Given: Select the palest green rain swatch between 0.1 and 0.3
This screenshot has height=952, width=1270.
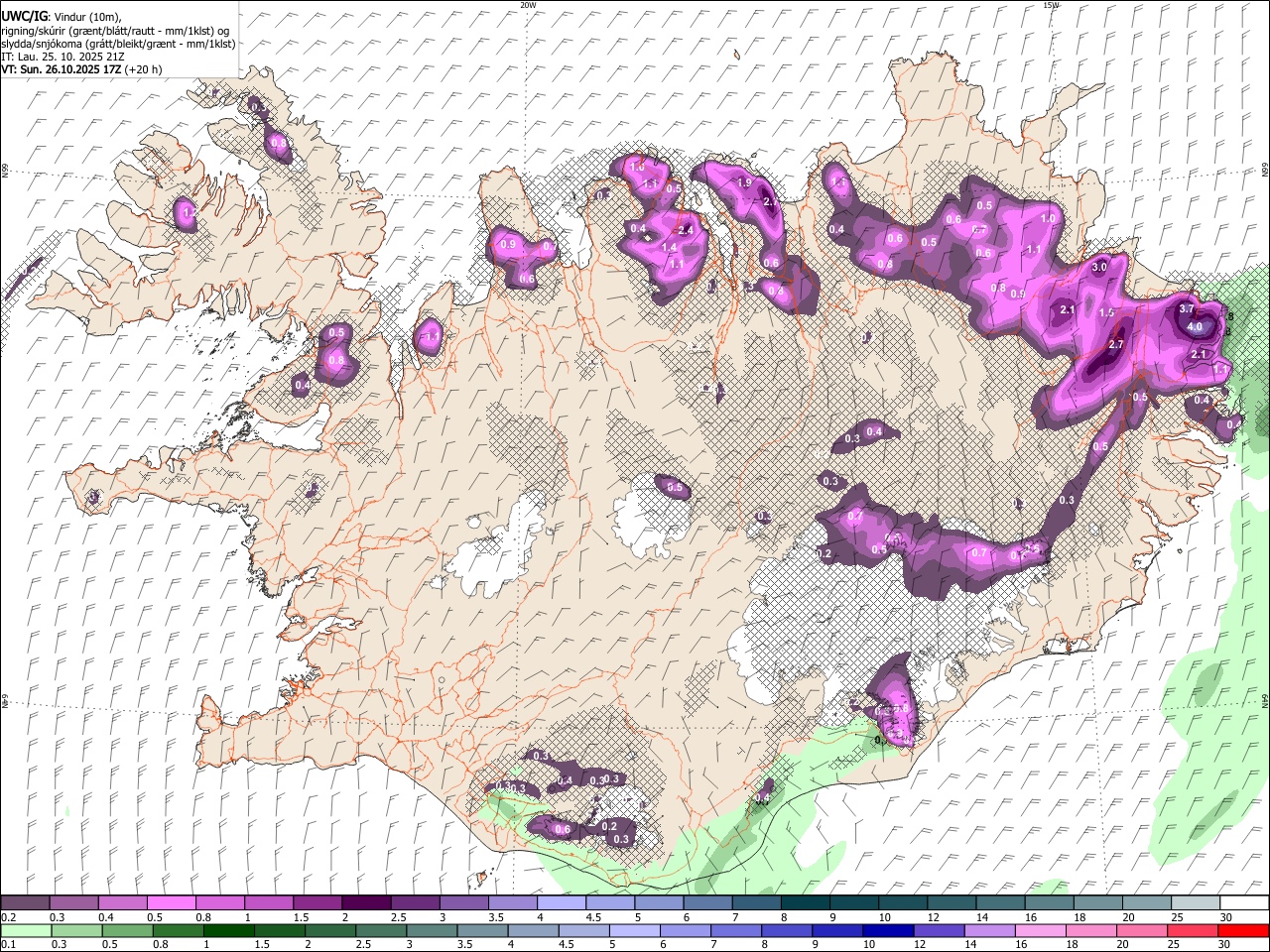Looking at the screenshot, I should [25, 930].
